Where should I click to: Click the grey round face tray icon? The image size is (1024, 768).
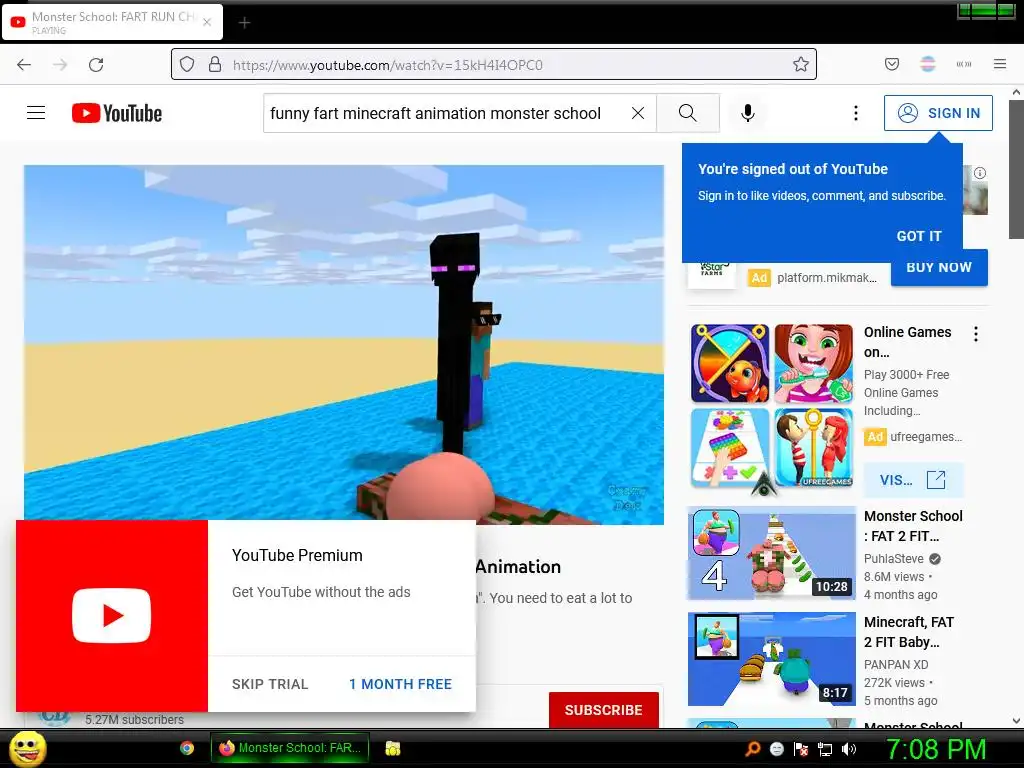click(x=777, y=749)
